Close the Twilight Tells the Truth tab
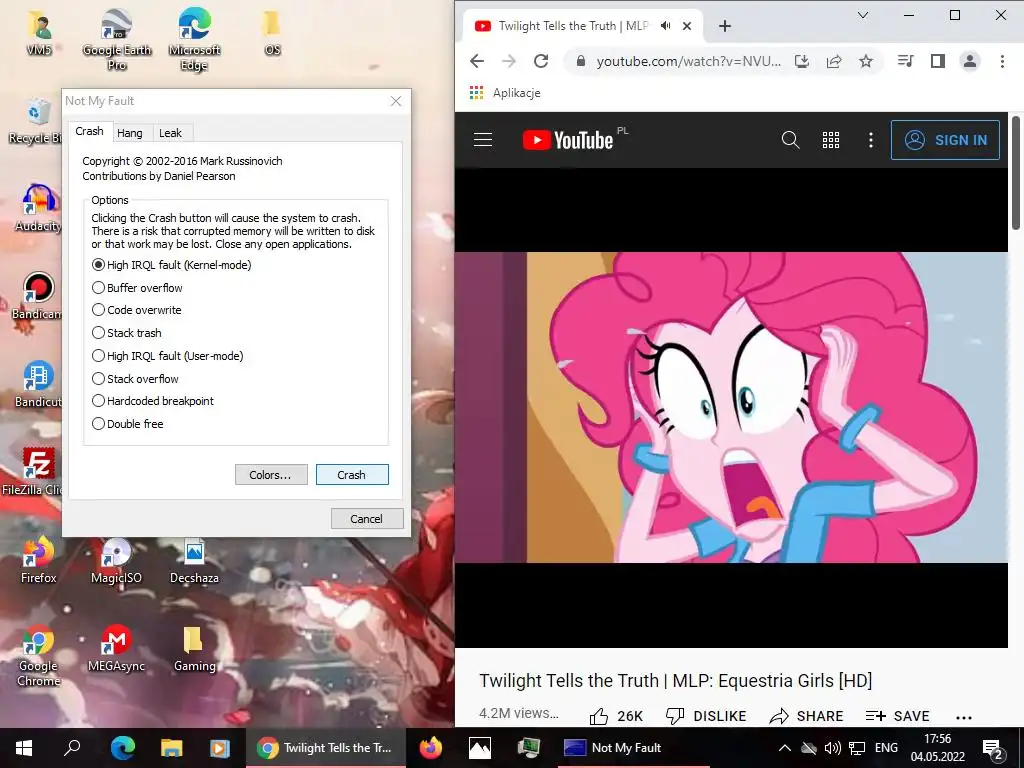Image resolution: width=1024 pixels, height=768 pixels. click(x=687, y=26)
